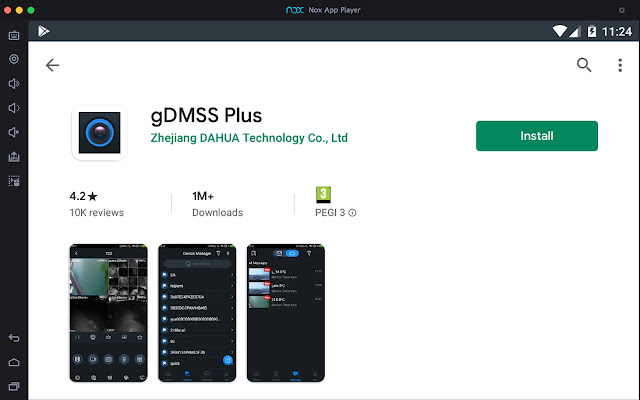Click the mobile signal strength icon
The image size is (640, 400).
[575, 31]
